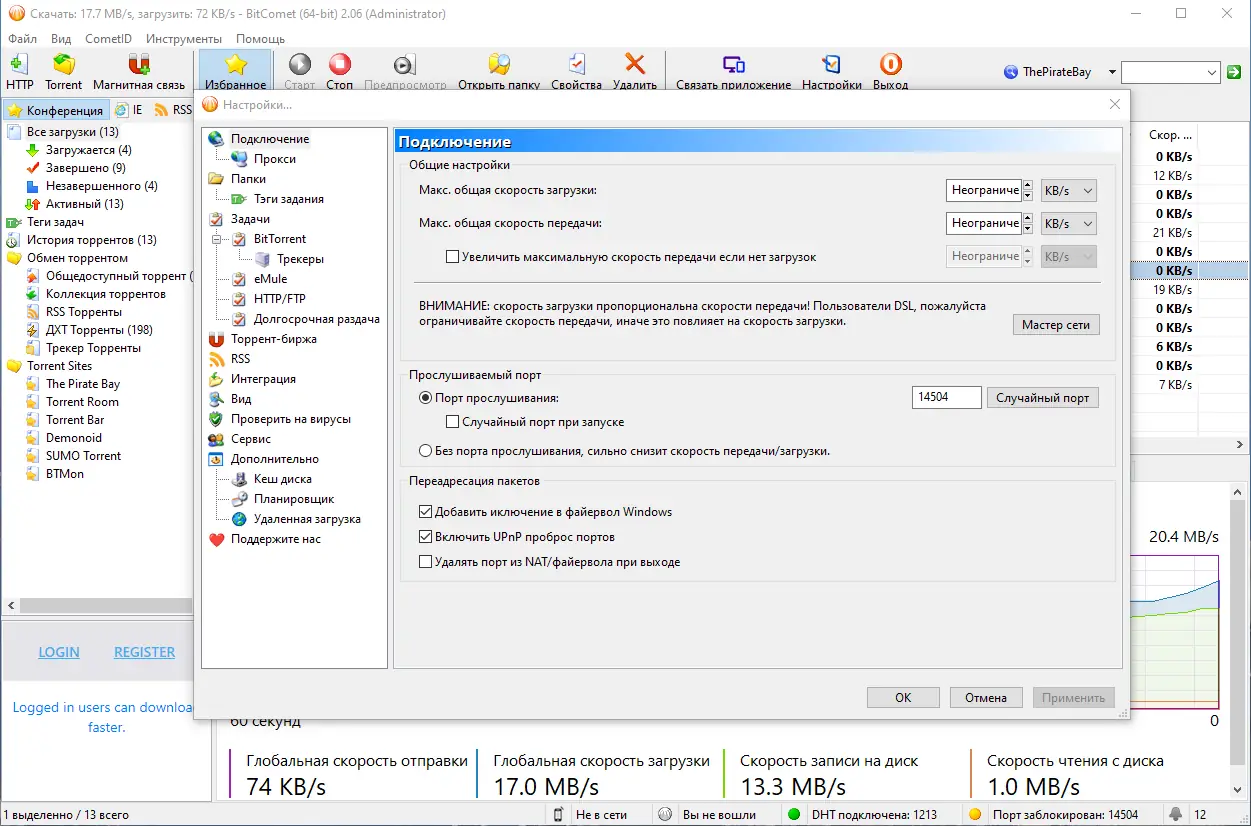Open the Инструменты menu

[x=184, y=39]
